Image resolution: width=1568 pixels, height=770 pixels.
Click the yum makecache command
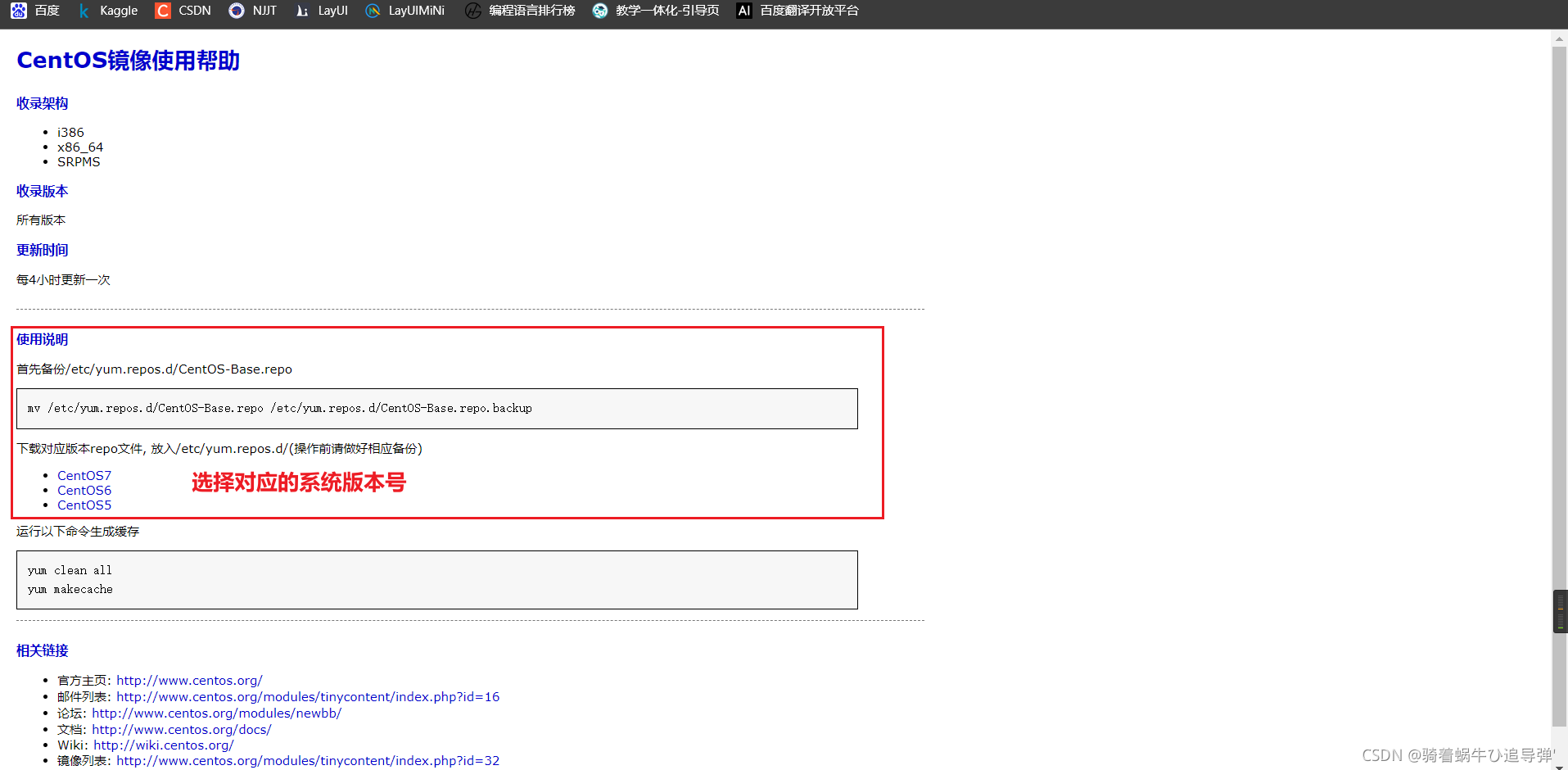click(70, 589)
